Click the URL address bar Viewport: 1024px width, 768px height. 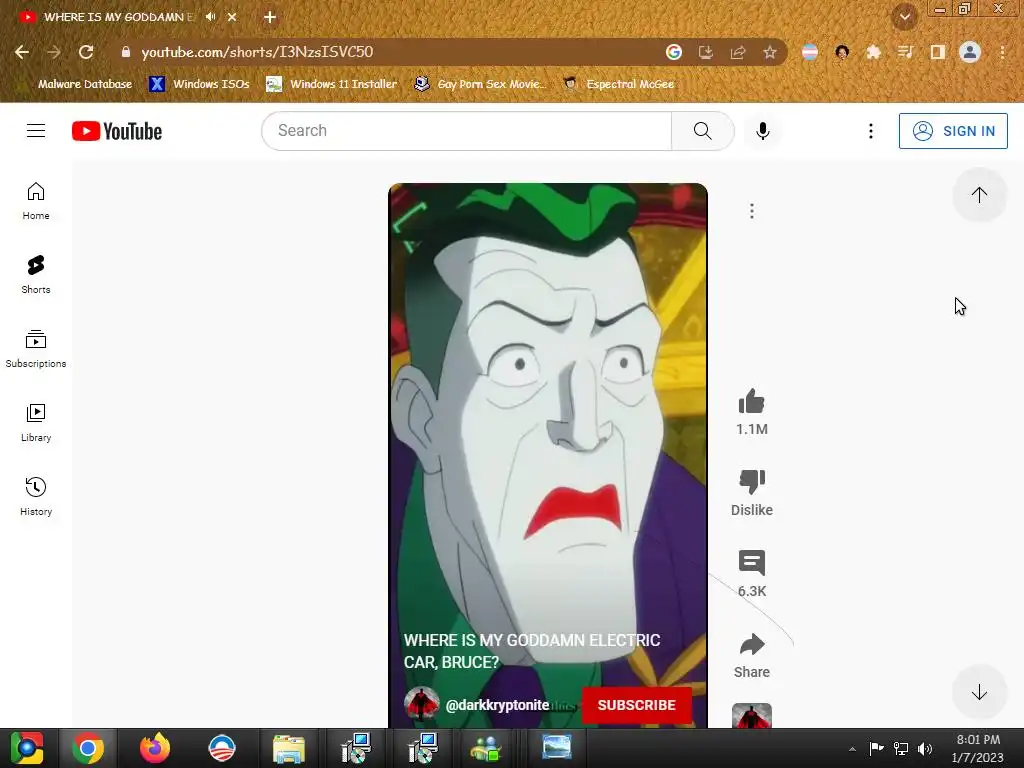click(x=392, y=52)
